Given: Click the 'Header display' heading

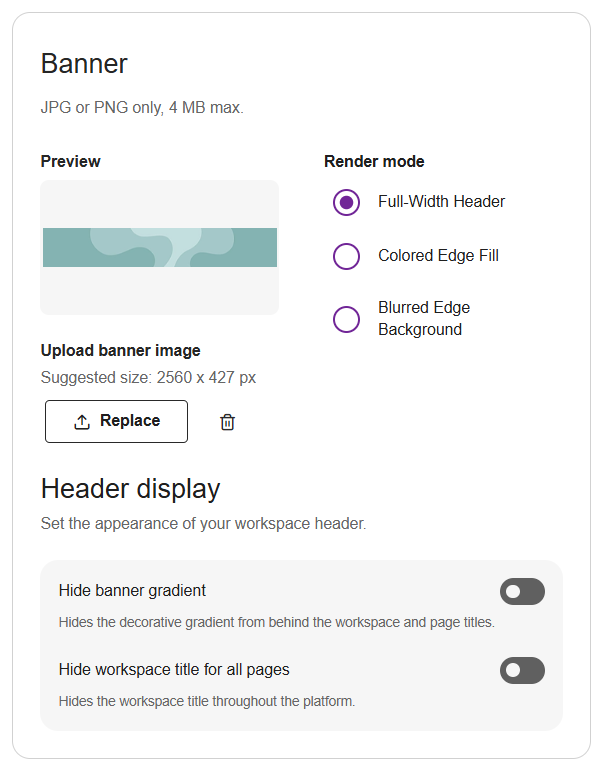Looking at the screenshot, I should [x=130, y=489].
